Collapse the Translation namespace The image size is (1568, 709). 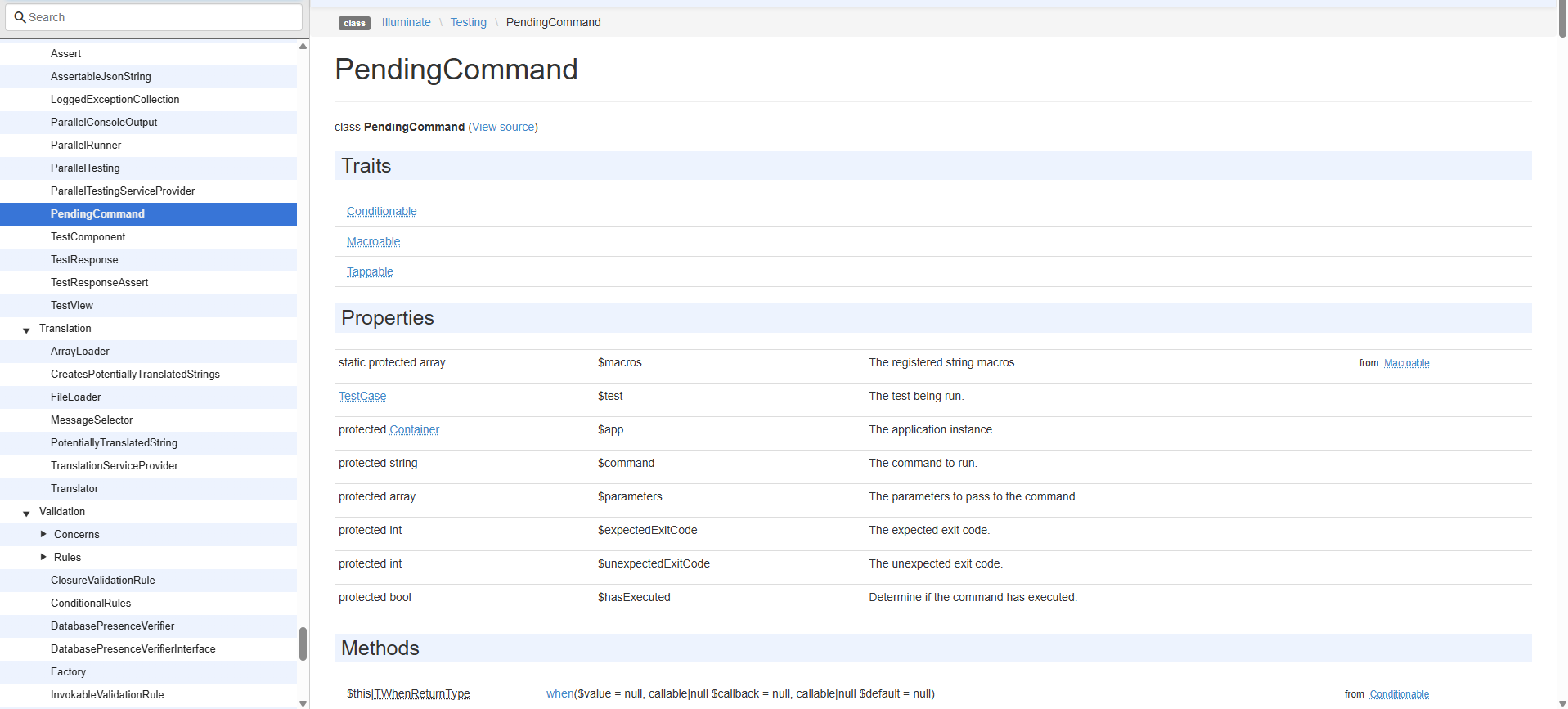click(26, 330)
